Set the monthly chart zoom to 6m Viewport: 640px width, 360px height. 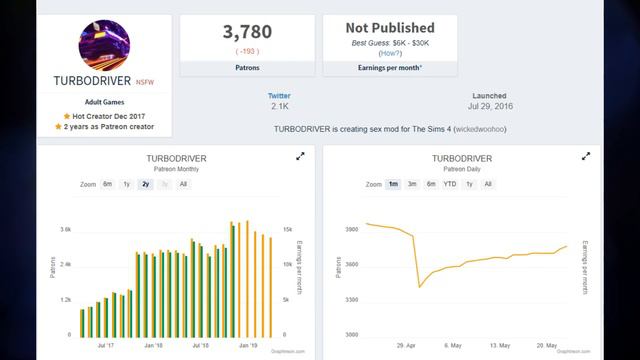pyautogui.click(x=107, y=184)
